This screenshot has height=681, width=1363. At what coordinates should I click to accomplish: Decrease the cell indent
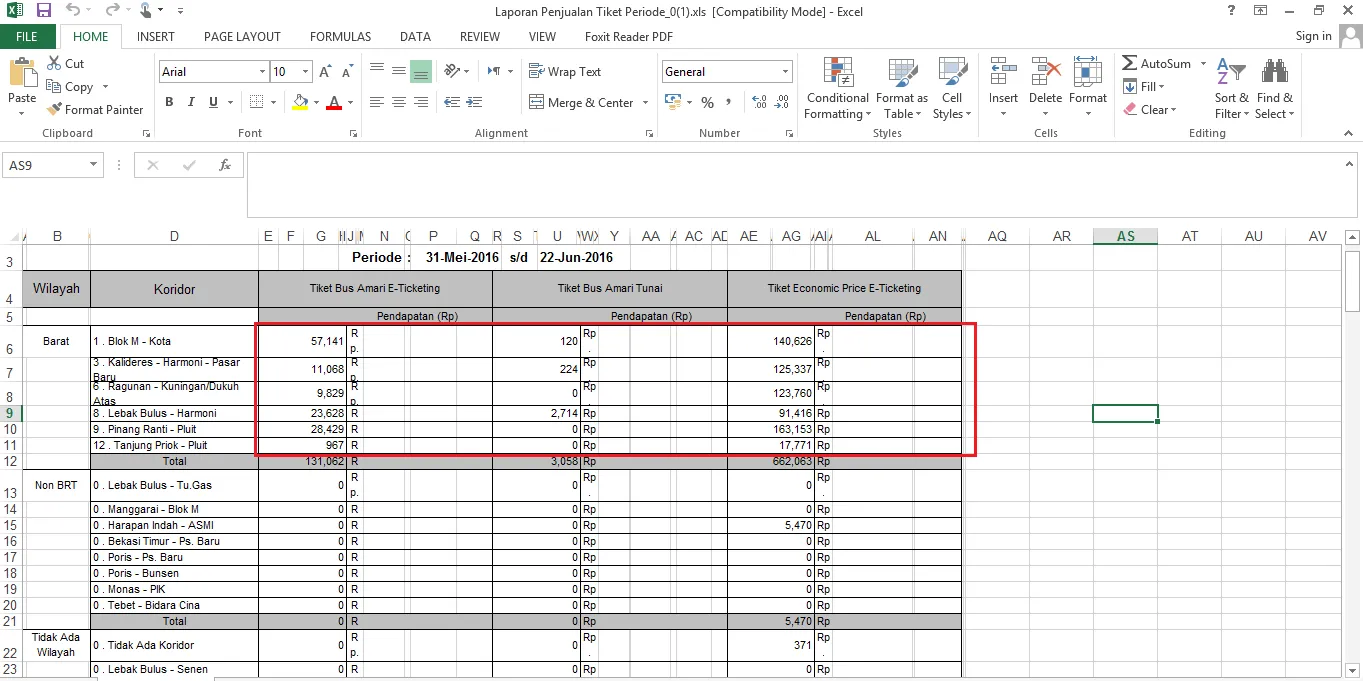pyautogui.click(x=452, y=102)
